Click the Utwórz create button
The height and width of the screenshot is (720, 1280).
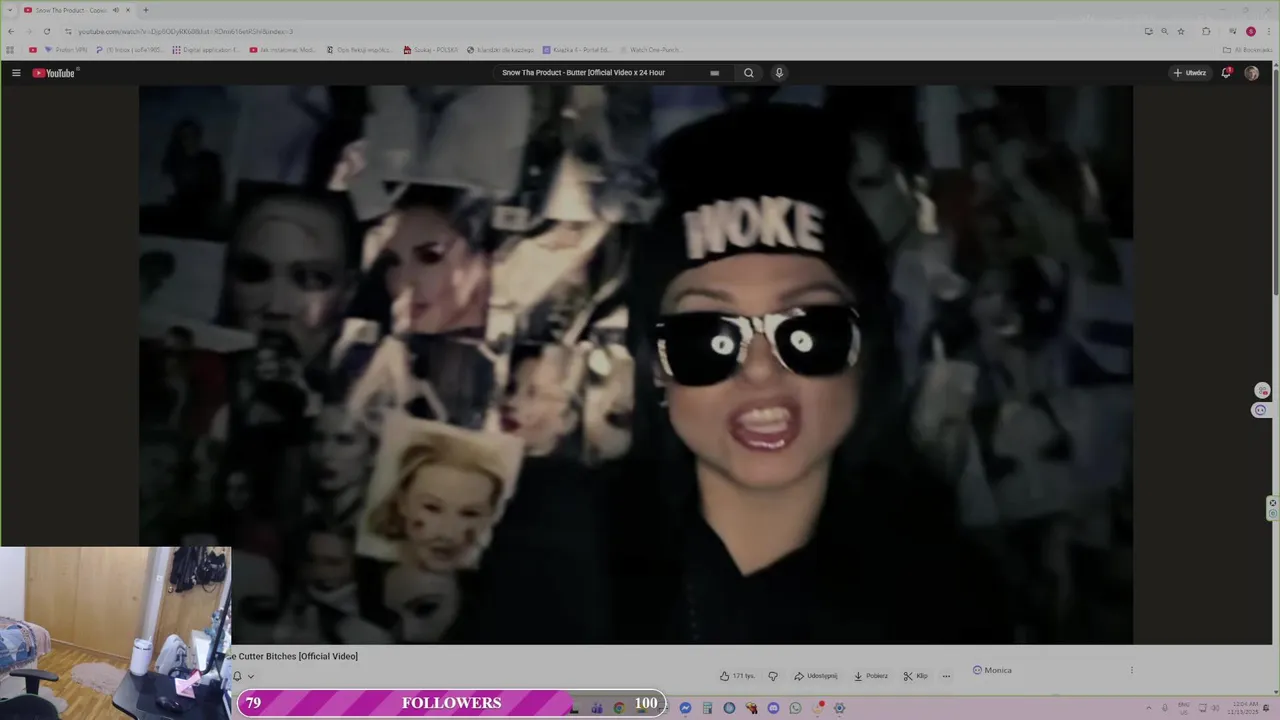point(1190,73)
